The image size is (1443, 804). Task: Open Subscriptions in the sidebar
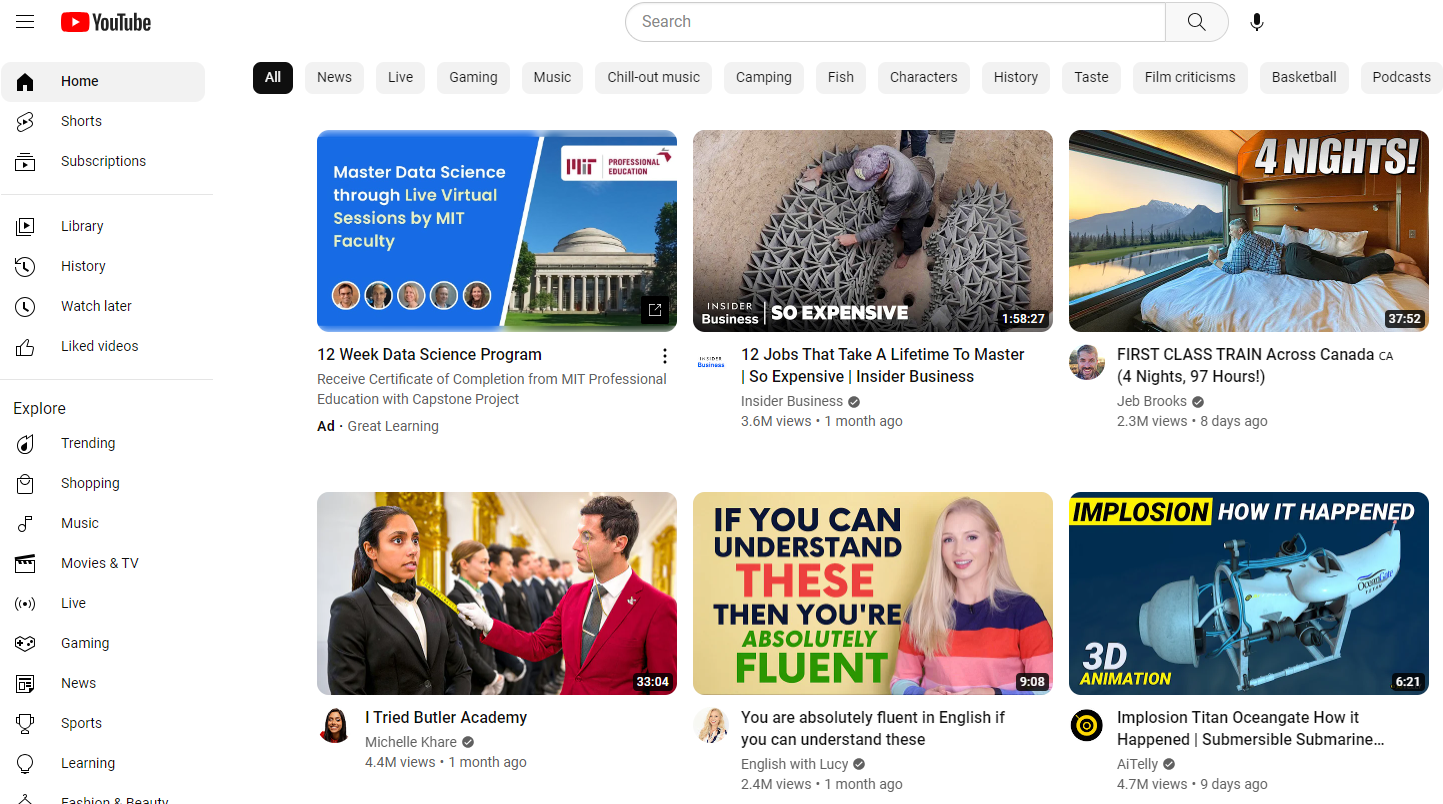(103, 161)
